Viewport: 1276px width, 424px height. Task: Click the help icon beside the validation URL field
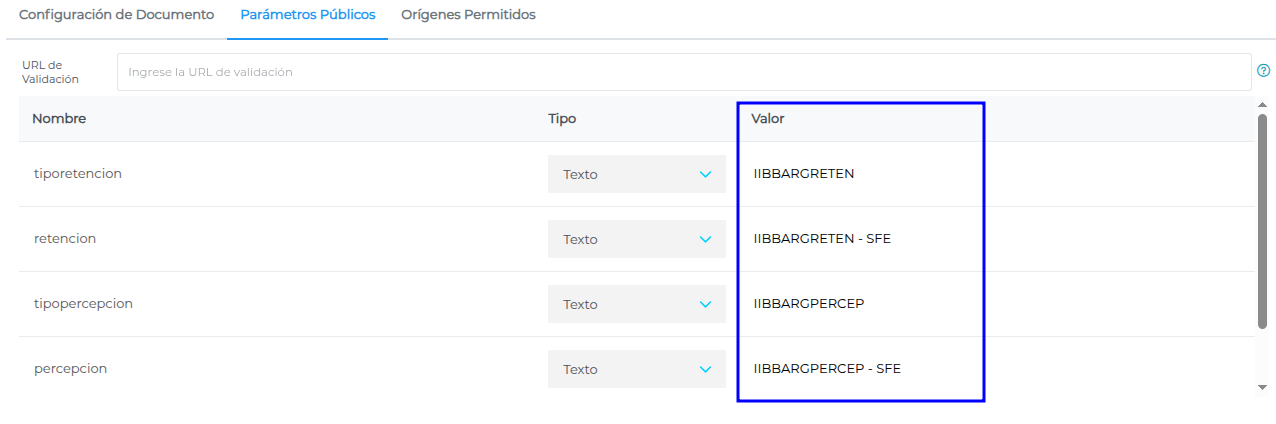1263,71
